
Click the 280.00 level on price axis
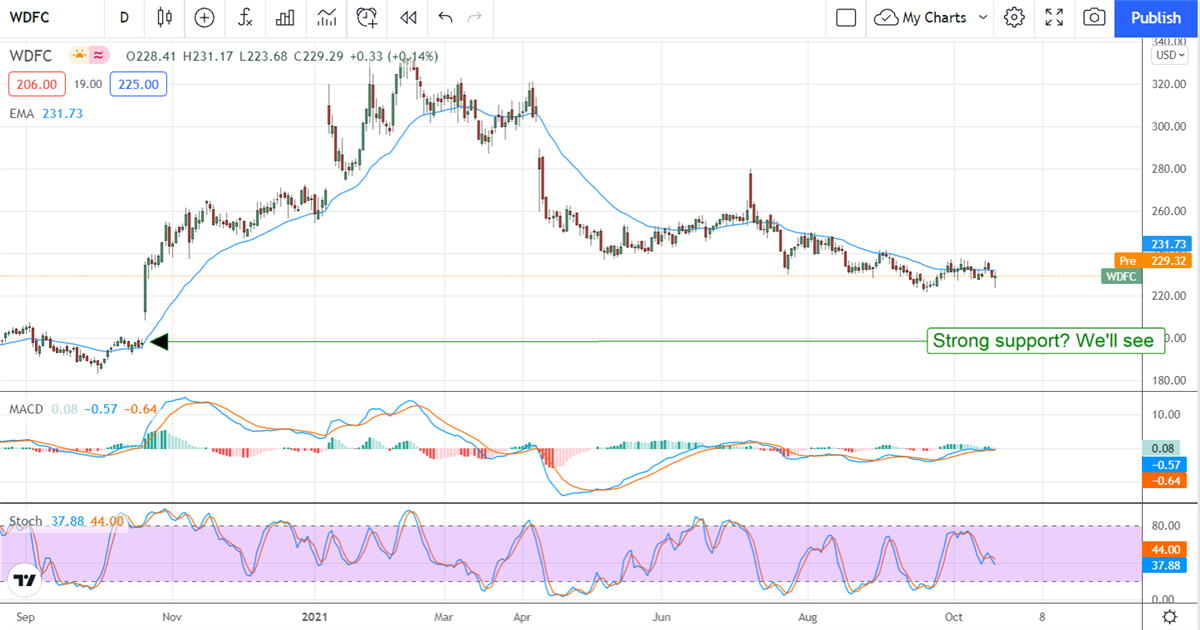point(1169,169)
